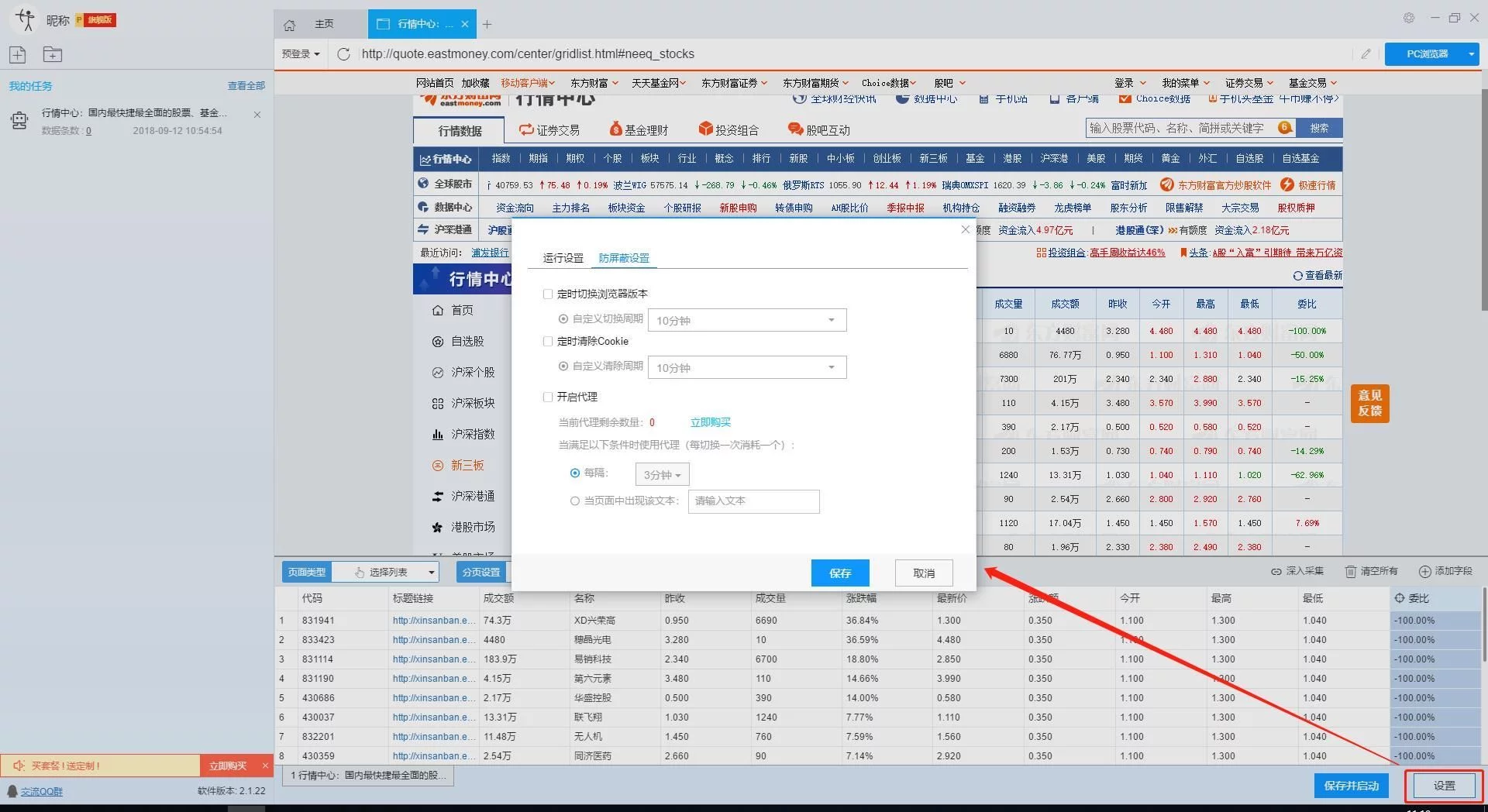This screenshot has height=812, width=1488.
Task: Click 保存并启动 button
Action: pyautogui.click(x=1352, y=786)
